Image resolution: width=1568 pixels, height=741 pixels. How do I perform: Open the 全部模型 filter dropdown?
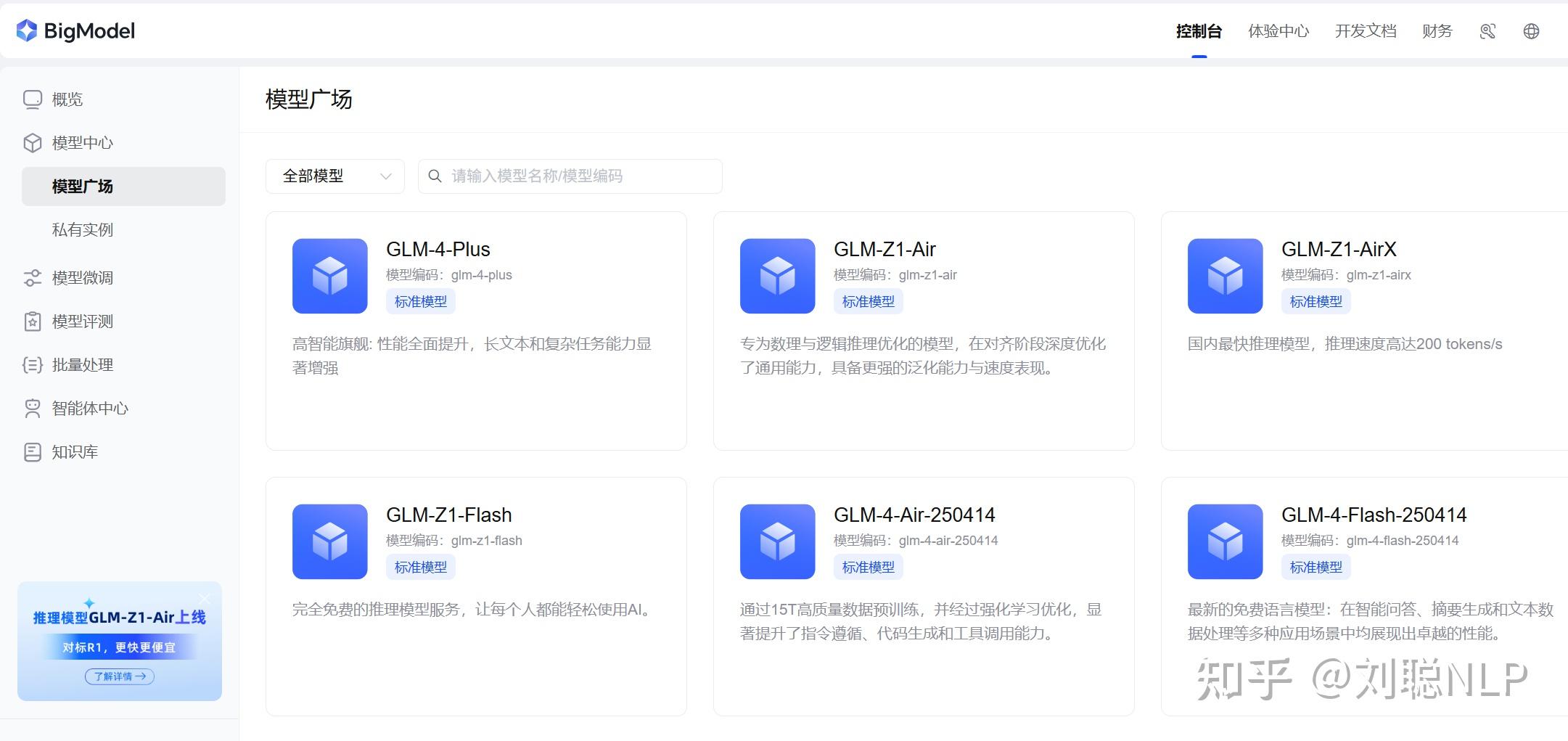(x=335, y=176)
